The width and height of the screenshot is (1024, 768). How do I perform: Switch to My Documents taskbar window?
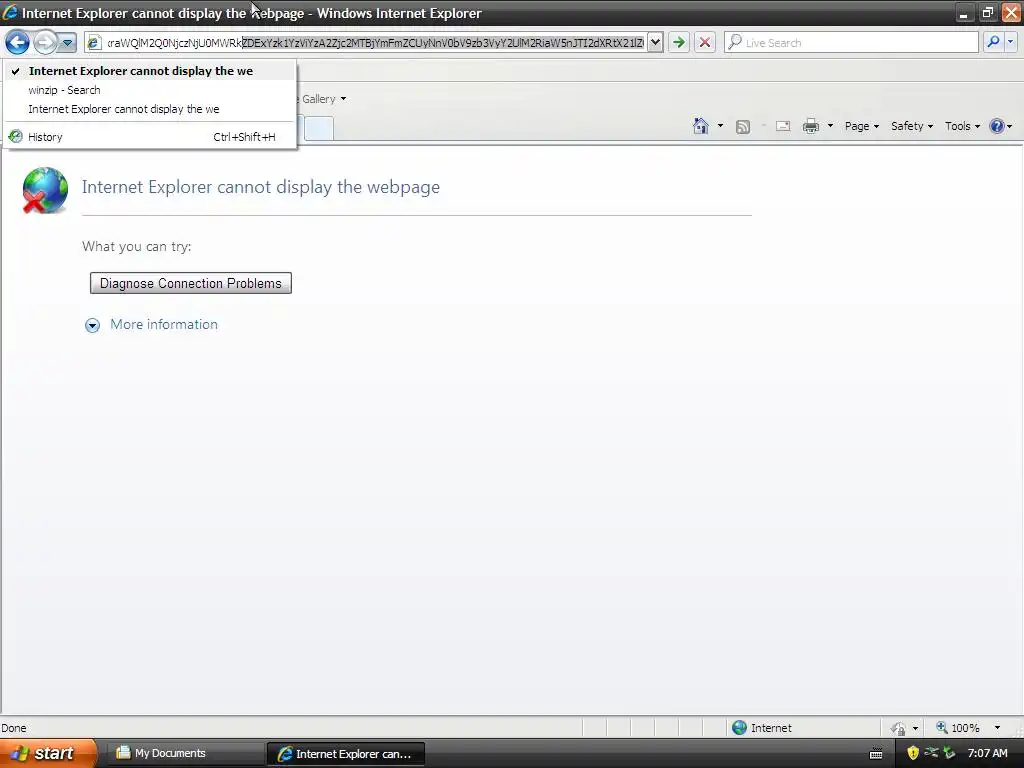(x=184, y=754)
